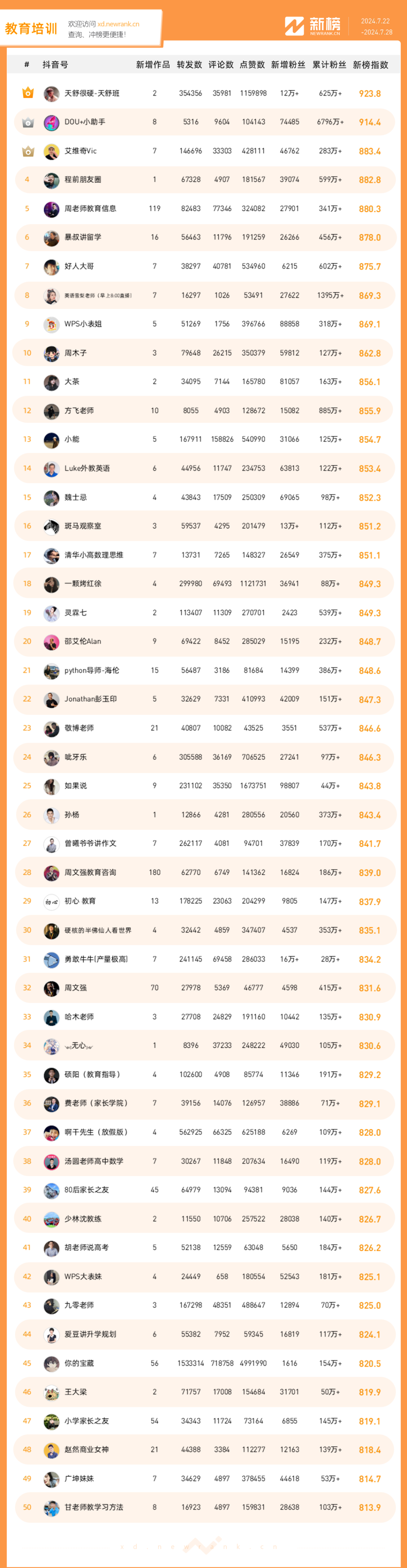407x1568 pixels.
Task: Click WPS小表姐's profile avatar
Action: point(52,324)
